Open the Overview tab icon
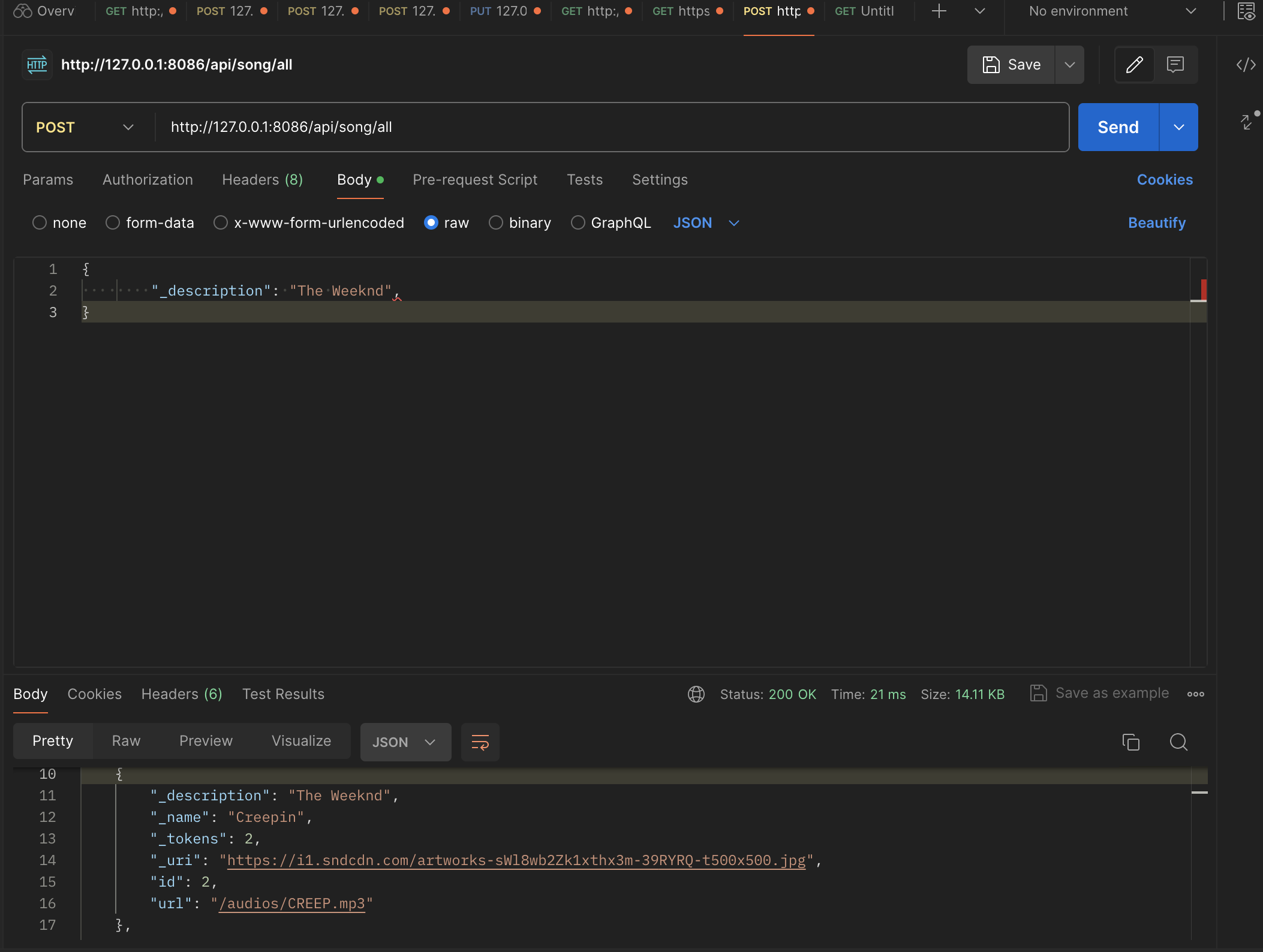1263x952 pixels. (23, 11)
